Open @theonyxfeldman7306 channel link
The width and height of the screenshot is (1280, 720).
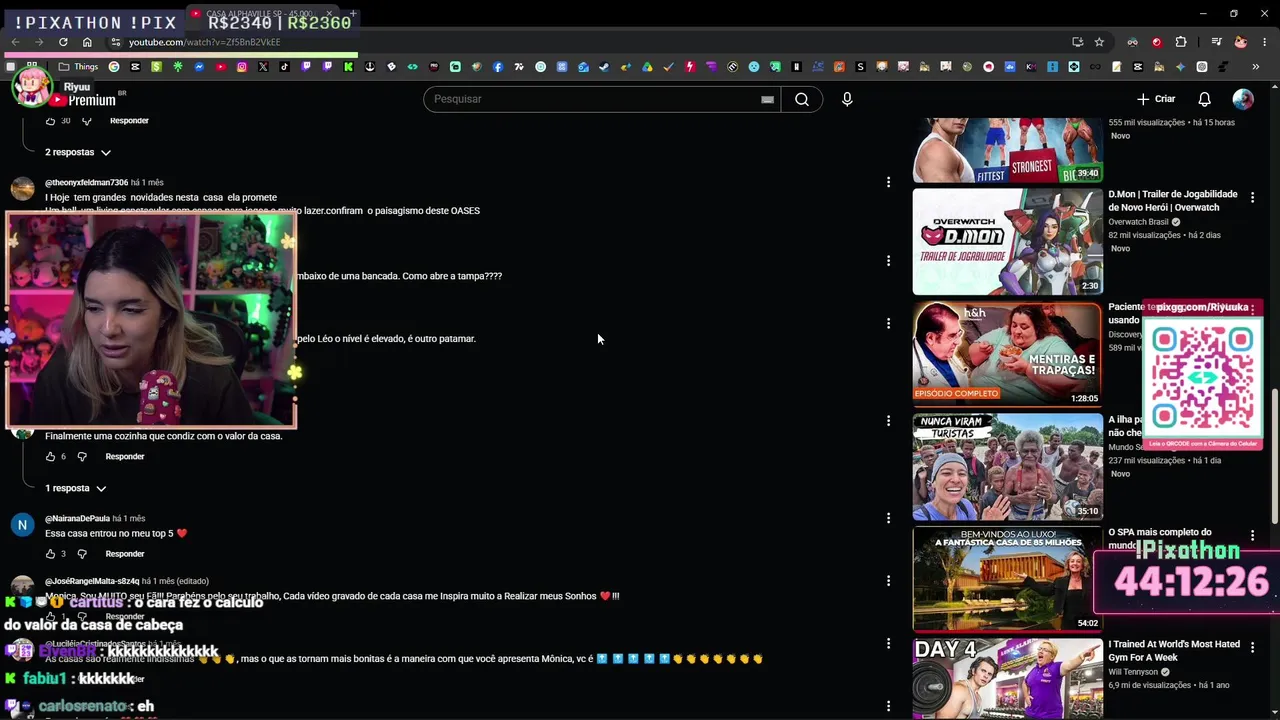pyautogui.click(x=86, y=183)
